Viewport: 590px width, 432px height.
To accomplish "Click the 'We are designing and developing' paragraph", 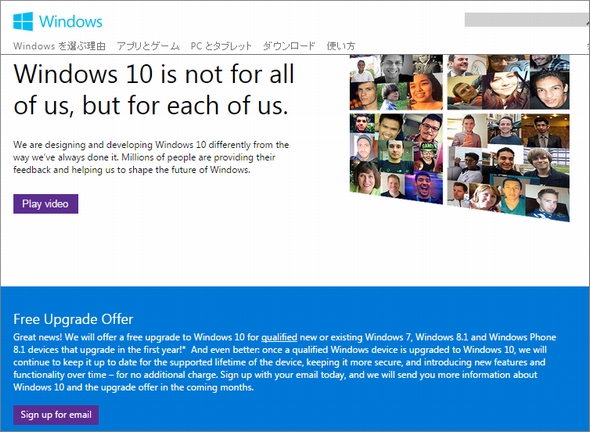I will pyautogui.click(x=151, y=157).
